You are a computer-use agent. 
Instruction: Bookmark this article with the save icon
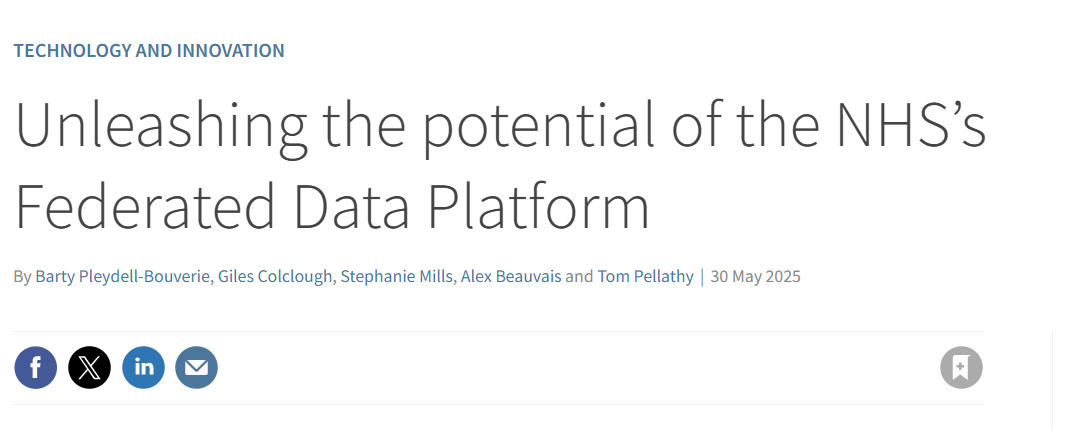[x=961, y=367]
